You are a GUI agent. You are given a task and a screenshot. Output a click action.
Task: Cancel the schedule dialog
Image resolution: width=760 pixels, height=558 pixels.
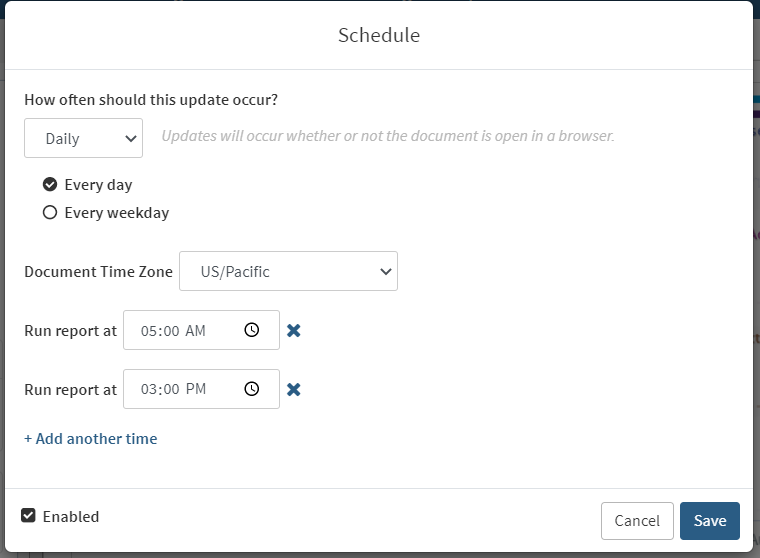coord(637,521)
